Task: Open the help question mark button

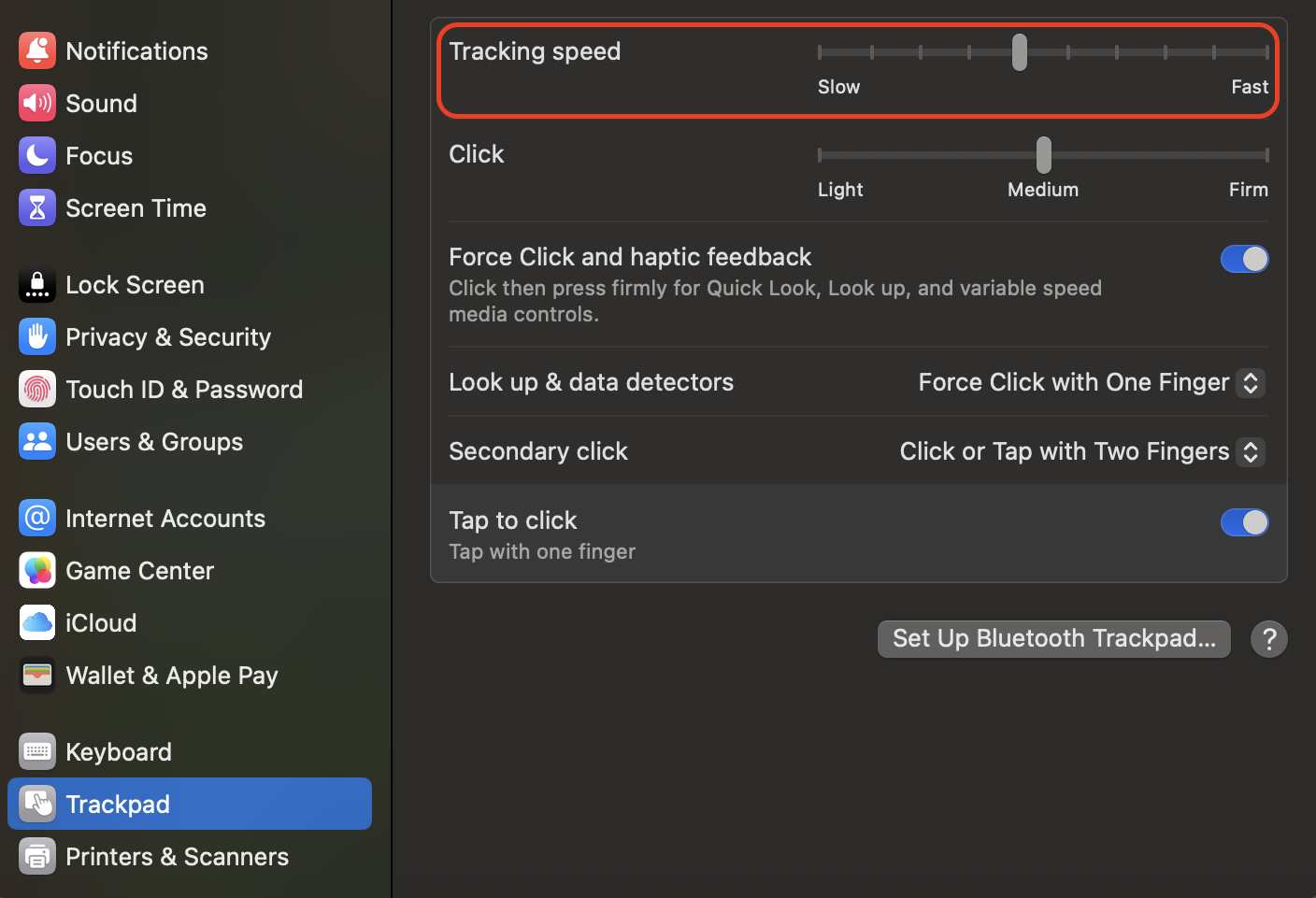Action: (x=1269, y=639)
